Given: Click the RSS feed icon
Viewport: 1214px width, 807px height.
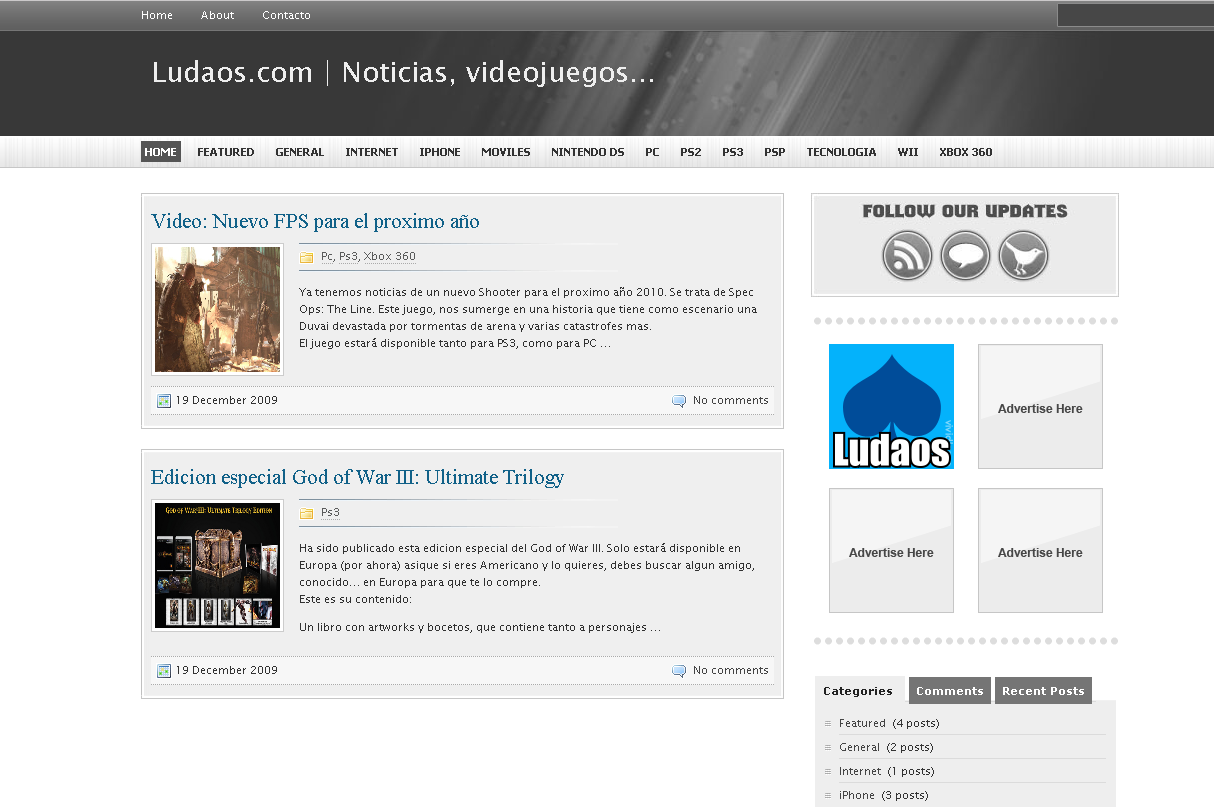Looking at the screenshot, I should [907, 255].
